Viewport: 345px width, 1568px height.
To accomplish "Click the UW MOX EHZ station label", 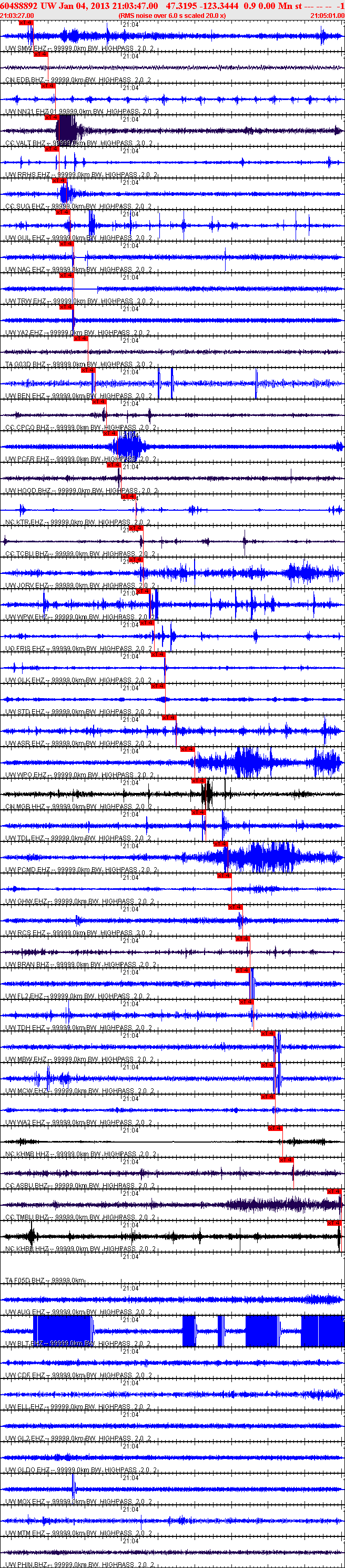I will 25,1502.
